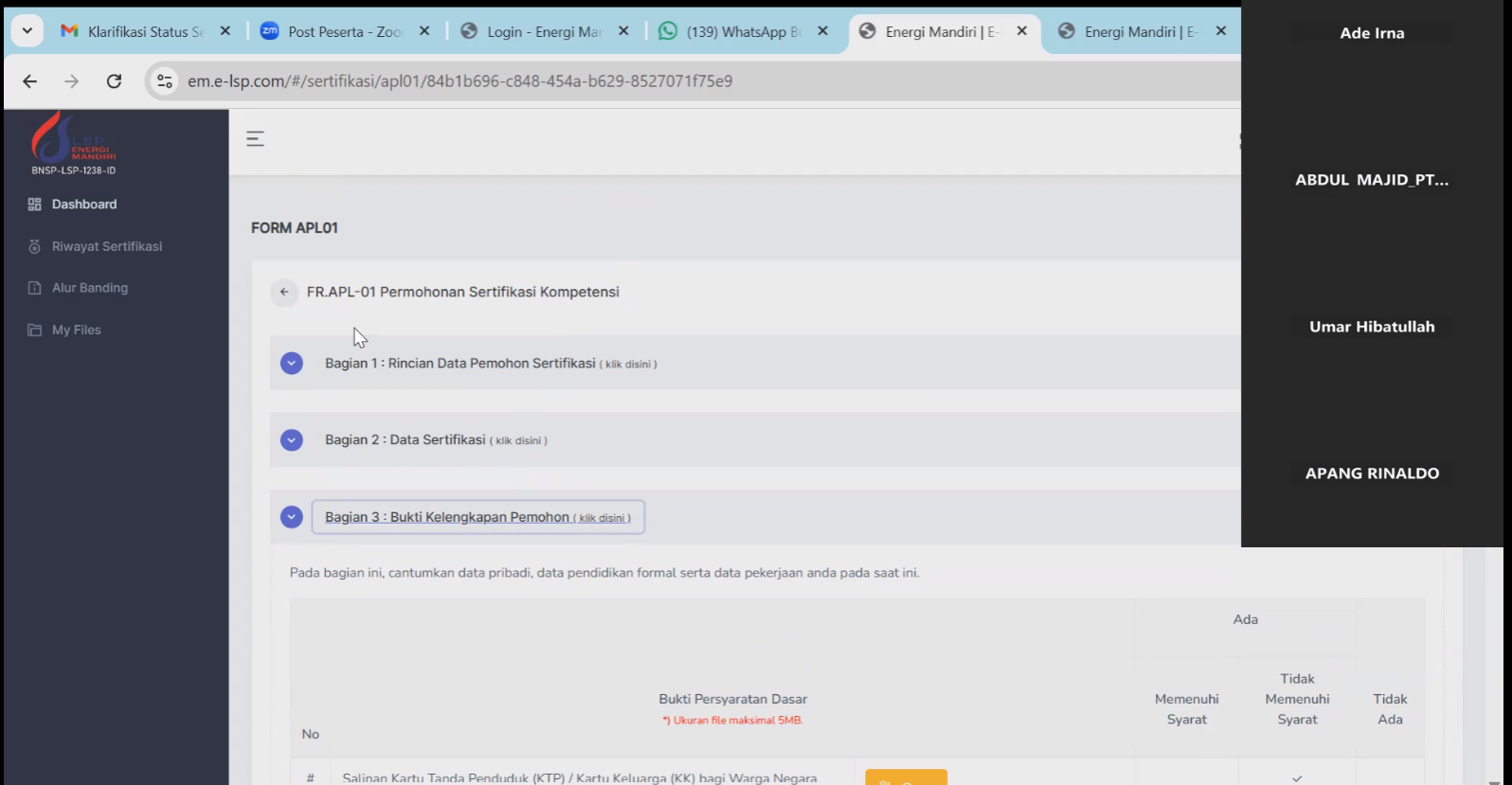The image size is (1512, 785).
Task: Toggle the sidebar hamburger menu
Action: (x=255, y=139)
